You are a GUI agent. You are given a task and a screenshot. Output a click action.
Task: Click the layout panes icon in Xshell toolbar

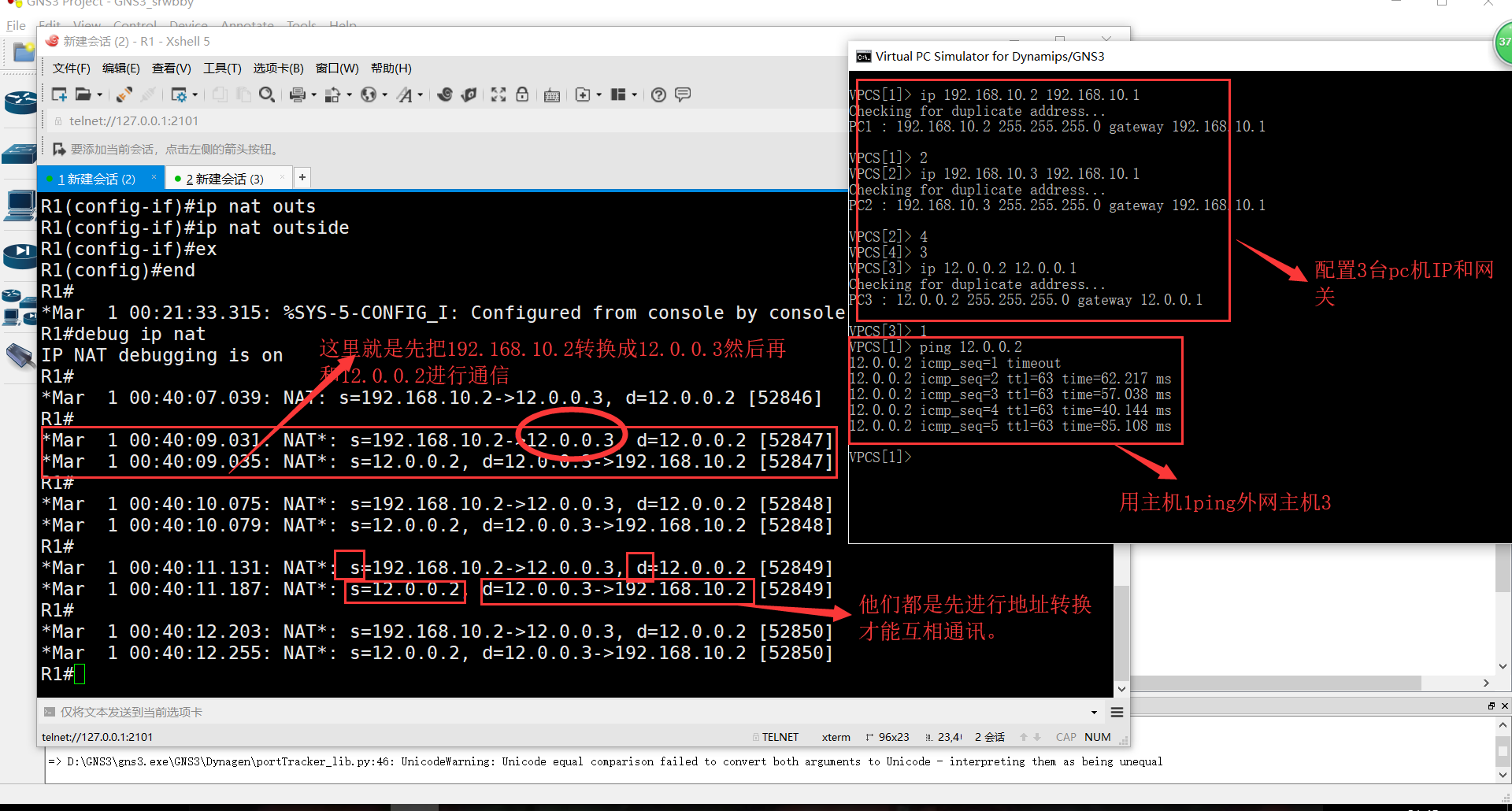(618, 94)
